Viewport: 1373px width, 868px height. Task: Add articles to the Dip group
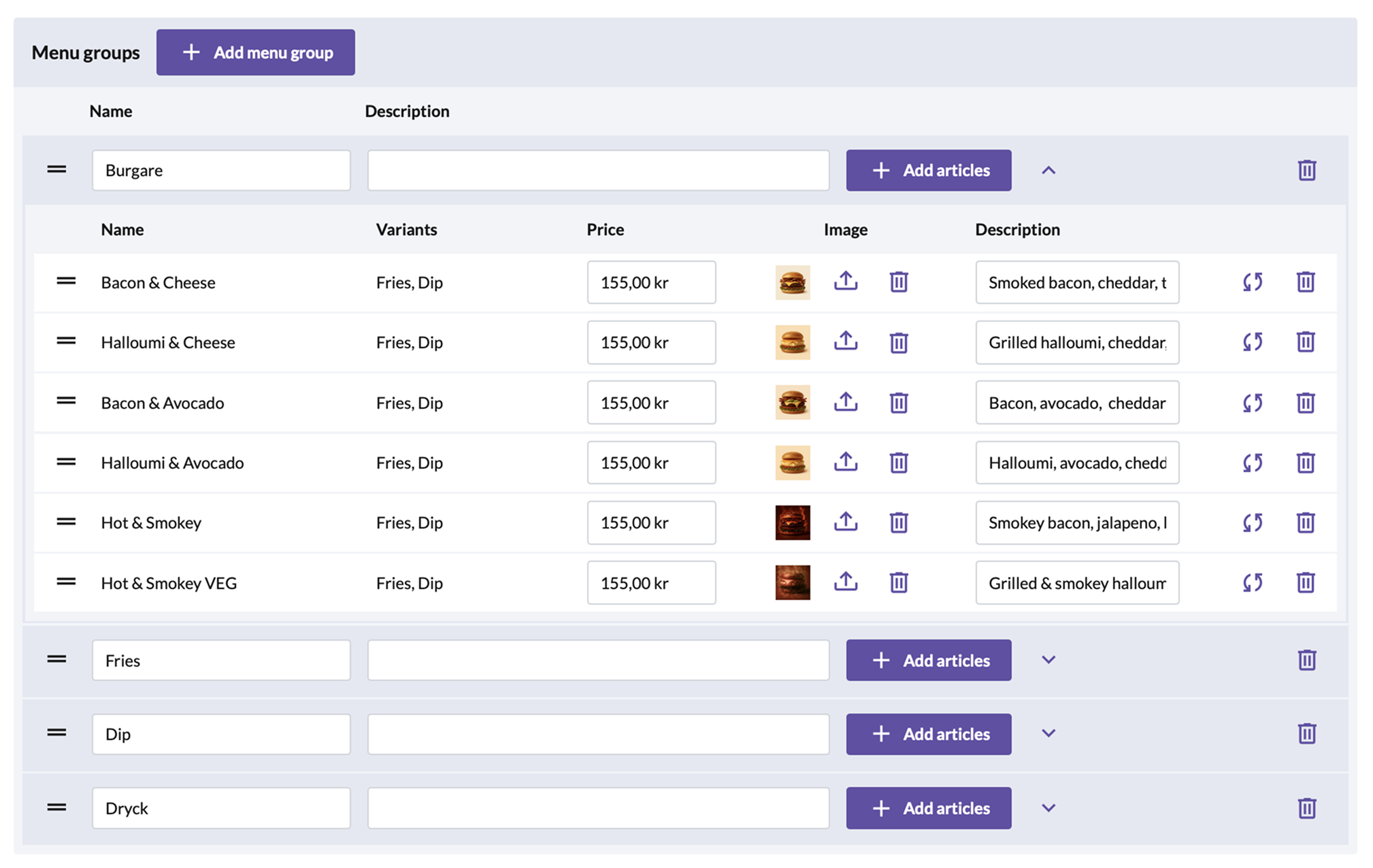928,733
